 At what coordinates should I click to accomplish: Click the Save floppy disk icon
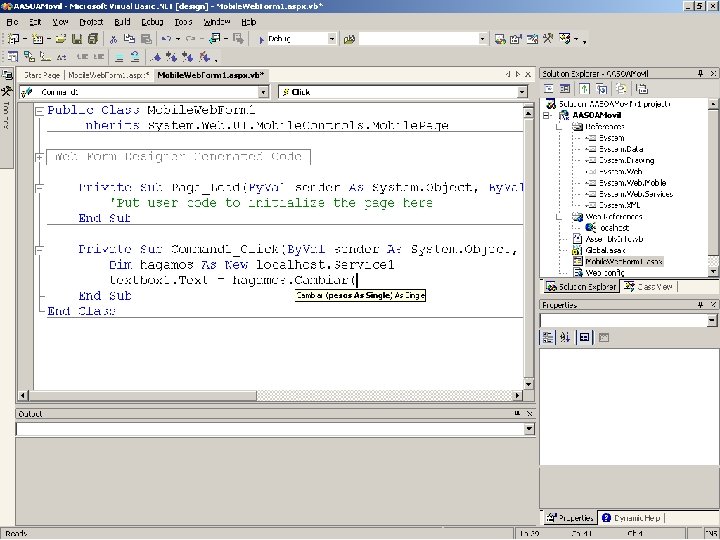[x=77, y=39]
